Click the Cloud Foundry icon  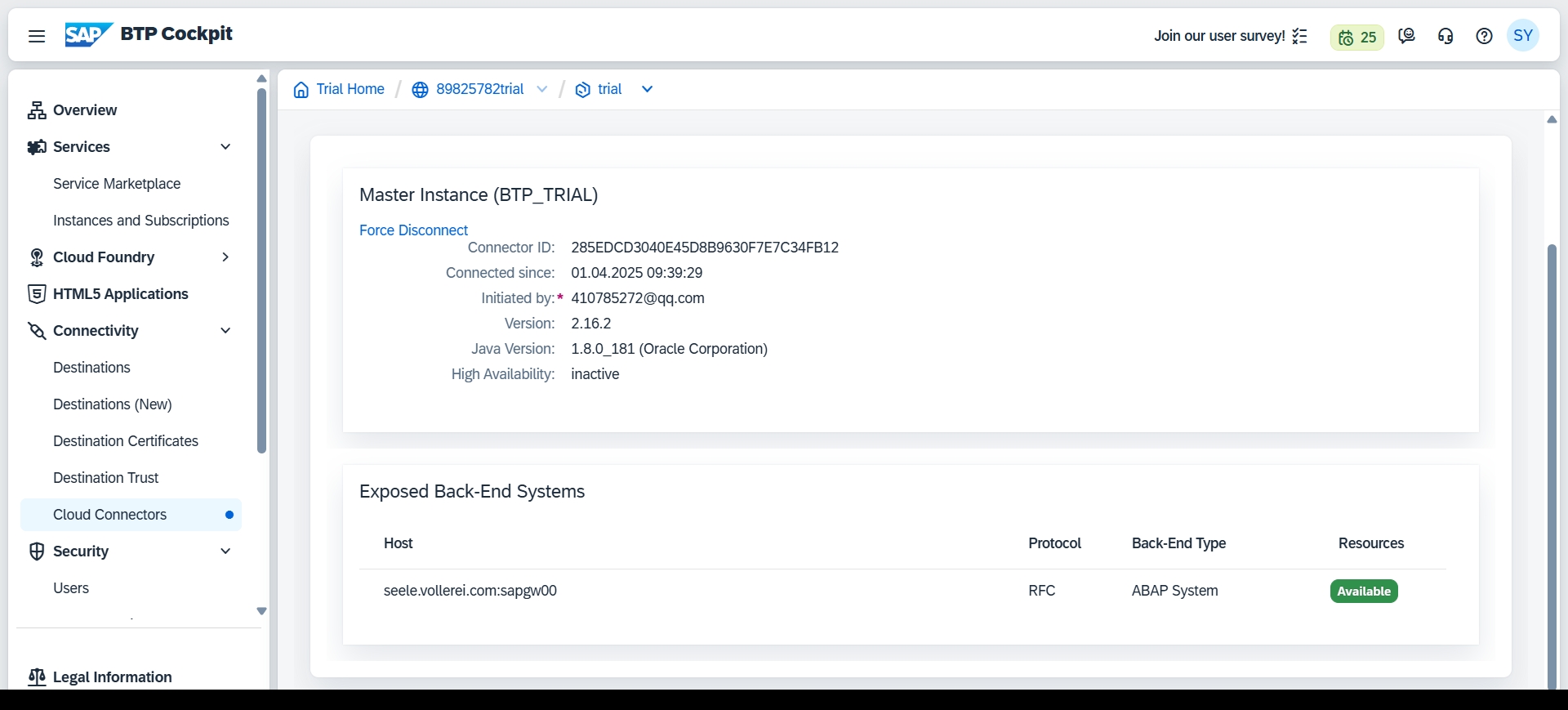pos(37,257)
